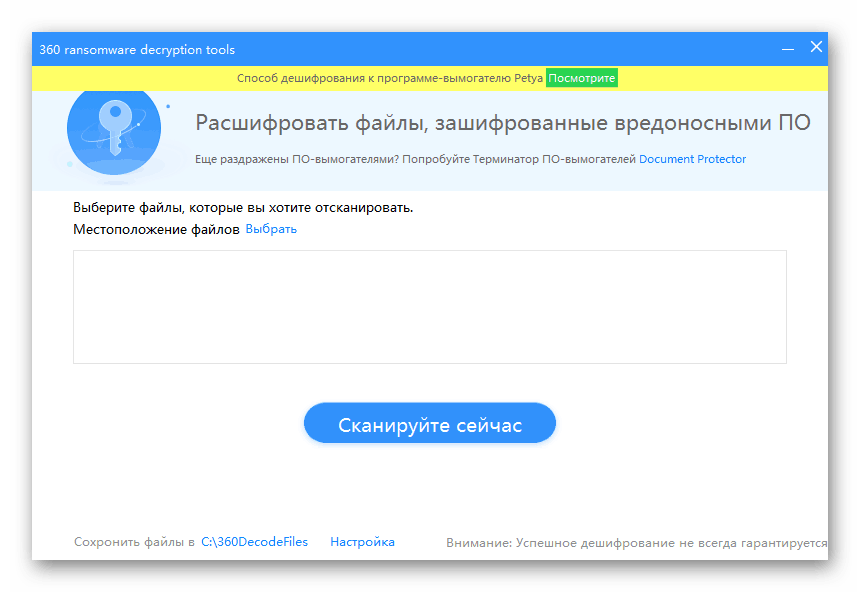
Task: Choose files with the Выбрать link
Action: (x=271, y=229)
